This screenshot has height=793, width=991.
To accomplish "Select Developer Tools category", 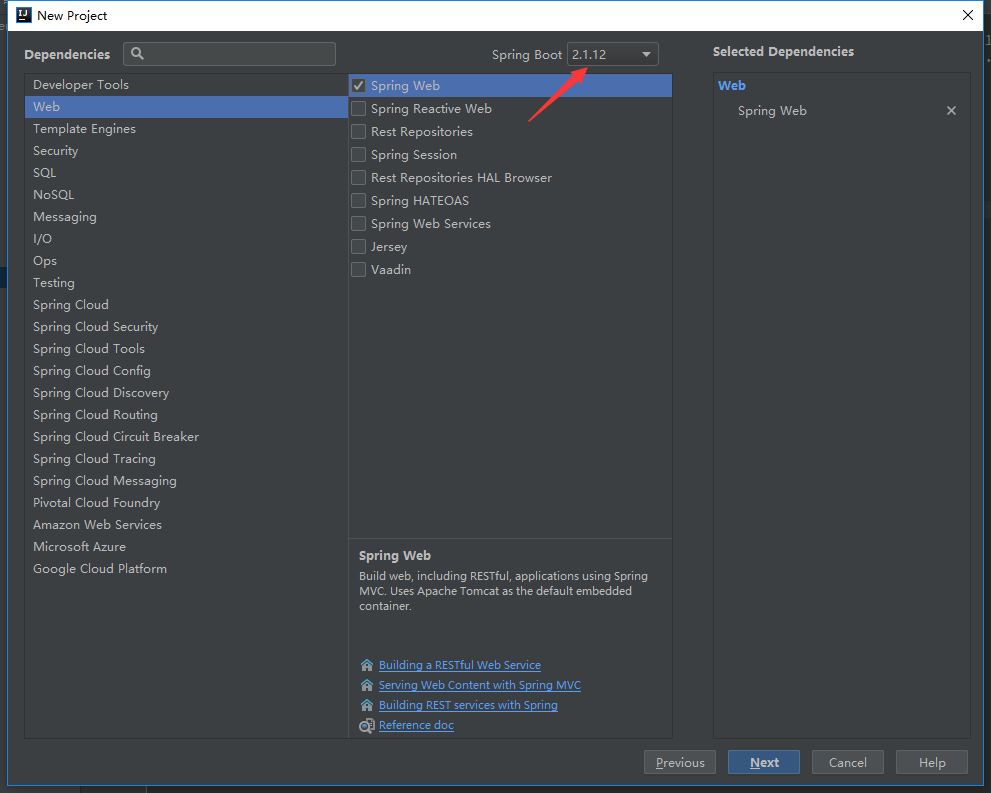I will (186, 85).
